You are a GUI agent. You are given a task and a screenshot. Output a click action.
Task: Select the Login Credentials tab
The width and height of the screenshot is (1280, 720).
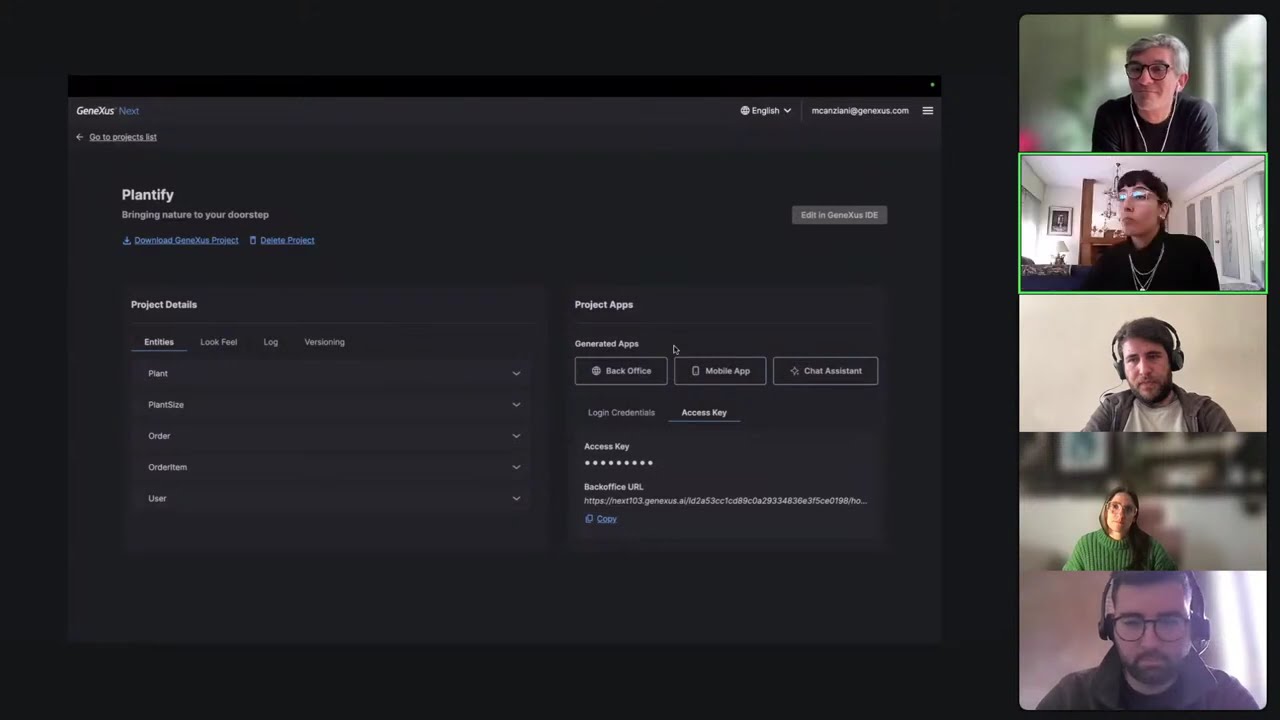621,412
